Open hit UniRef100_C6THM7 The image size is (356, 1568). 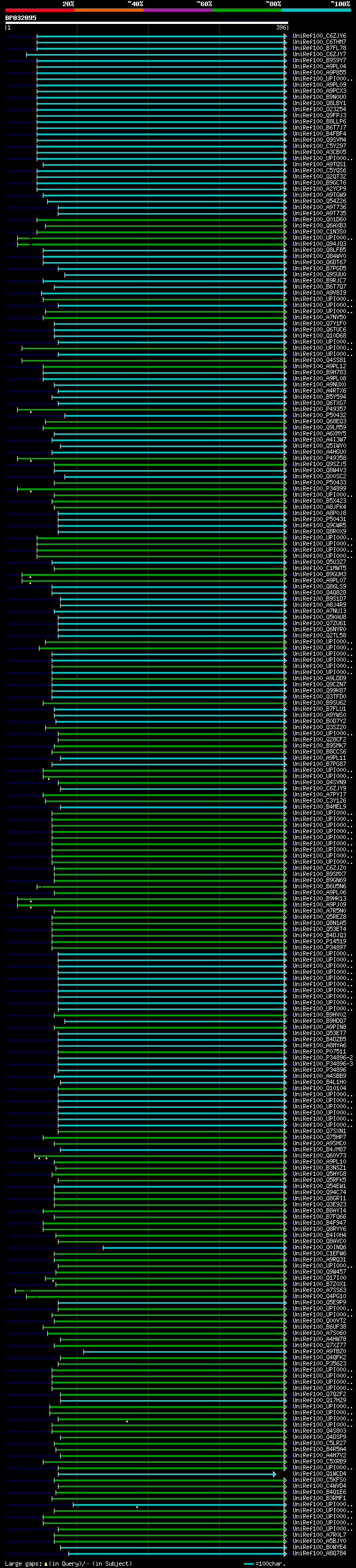point(319,42)
